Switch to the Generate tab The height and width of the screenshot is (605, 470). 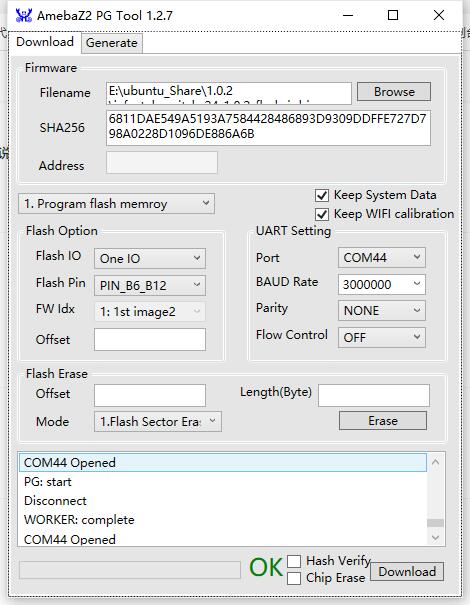pos(112,43)
